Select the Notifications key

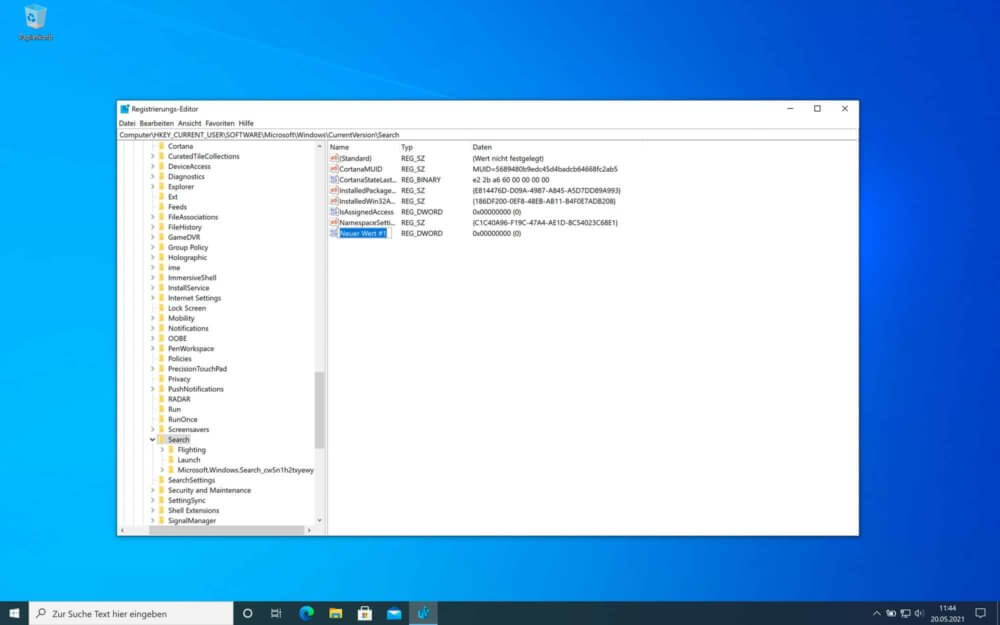click(x=188, y=328)
